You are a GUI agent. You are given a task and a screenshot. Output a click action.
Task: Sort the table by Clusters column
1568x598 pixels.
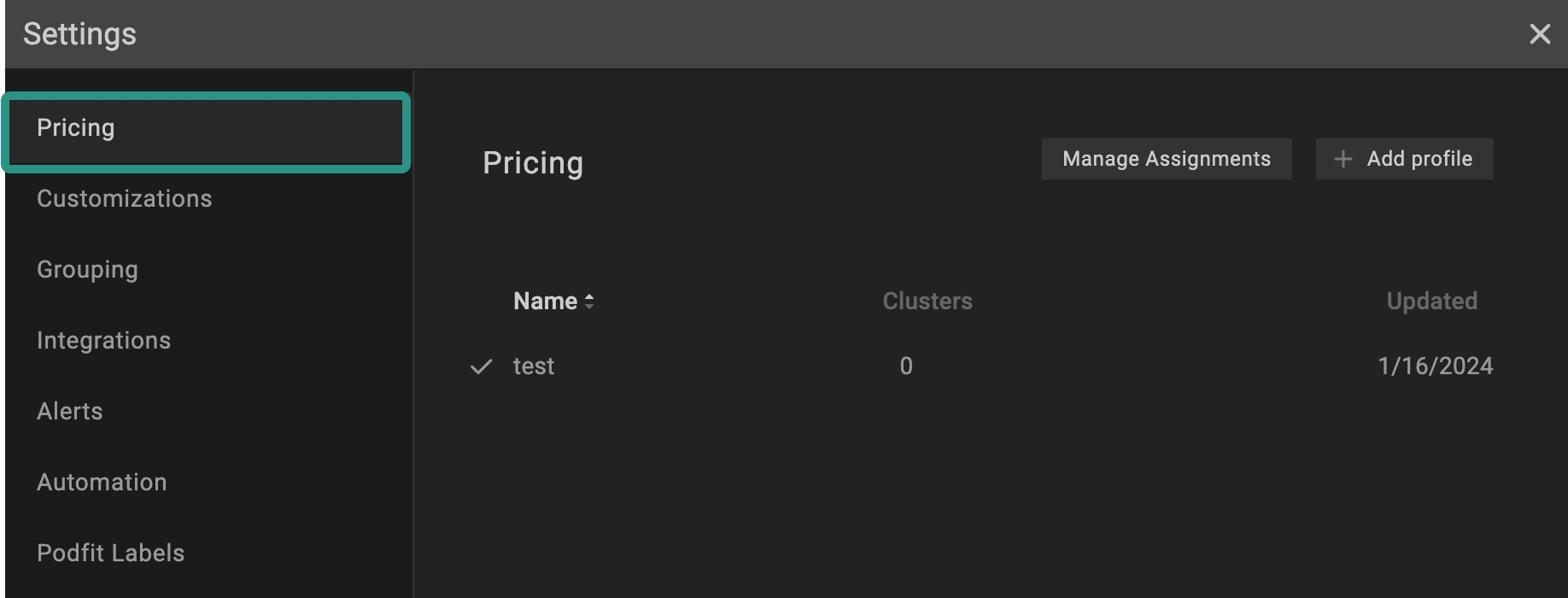point(927,302)
